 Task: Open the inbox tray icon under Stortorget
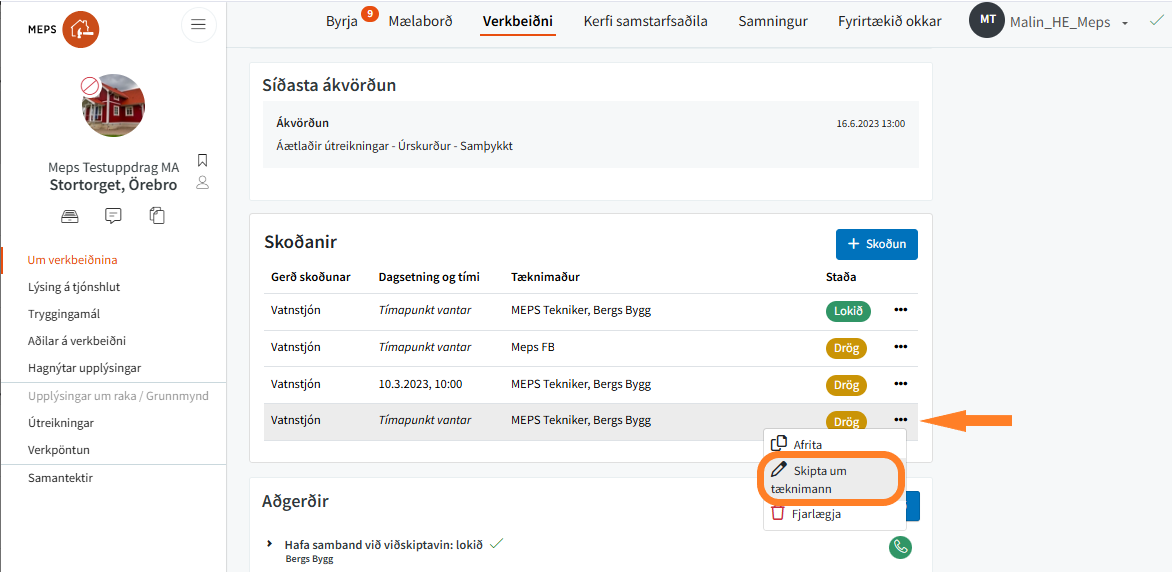70,216
